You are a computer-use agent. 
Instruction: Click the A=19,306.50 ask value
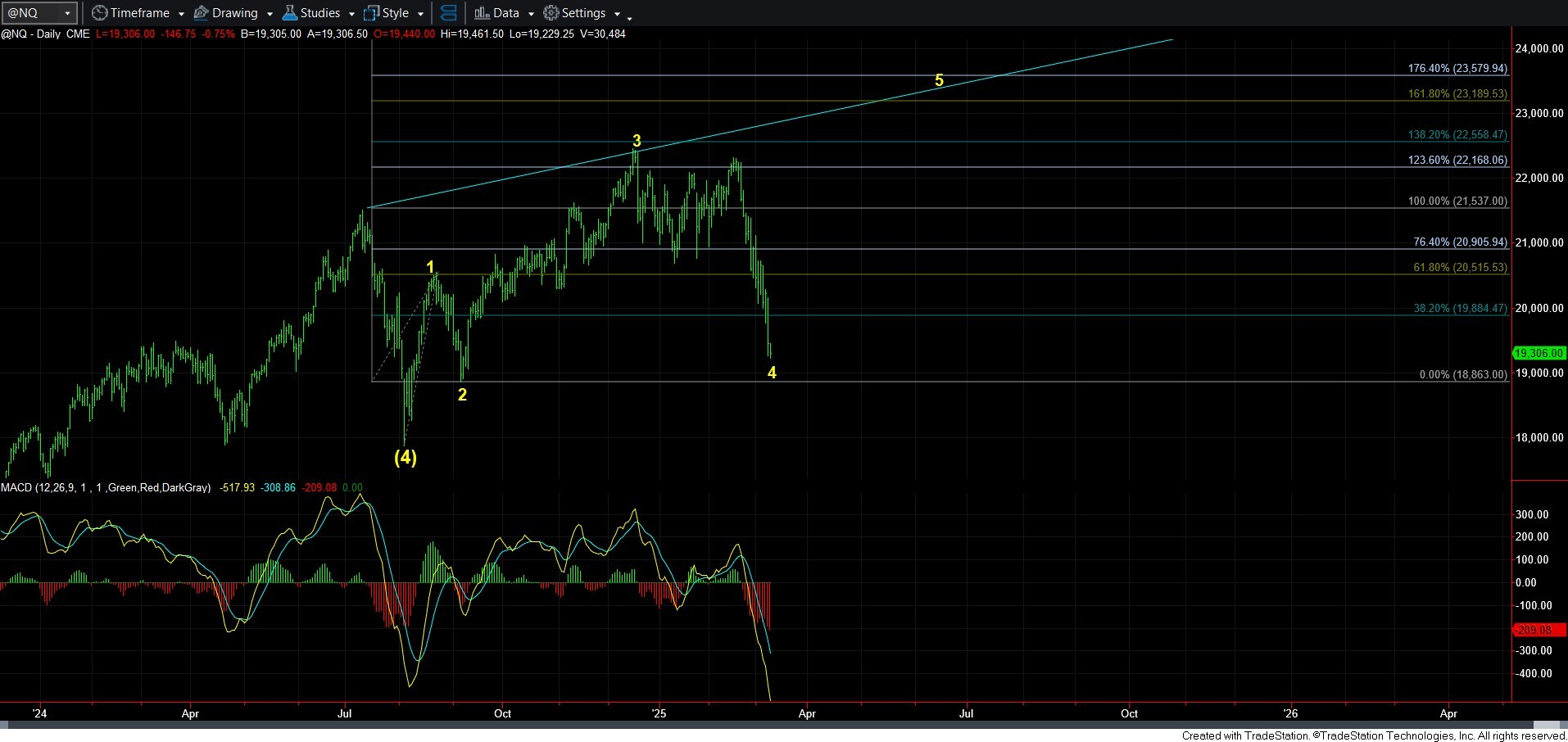click(338, 34)
